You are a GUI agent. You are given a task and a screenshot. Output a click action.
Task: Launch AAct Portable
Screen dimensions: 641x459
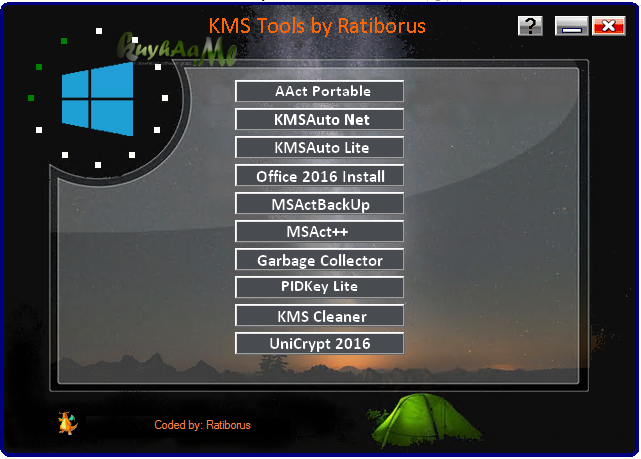point(319,91)
